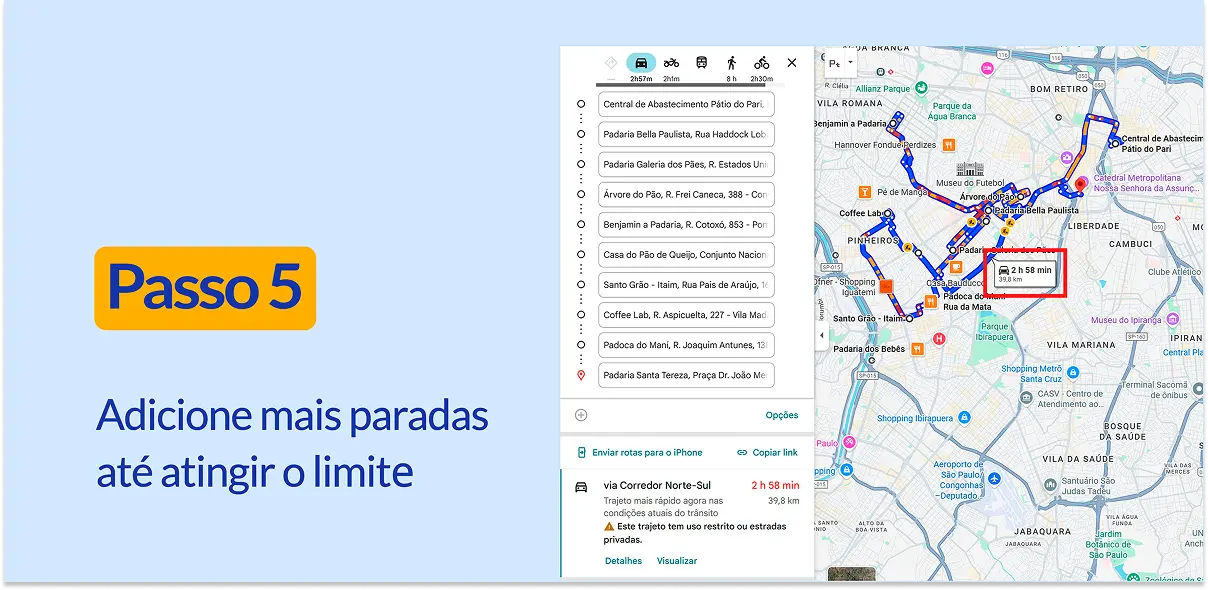Image resolution: width=1208 pixels, height=590 pixels.
Task: Click the Museu do Futebol museum icon
Action: [971, 169]
